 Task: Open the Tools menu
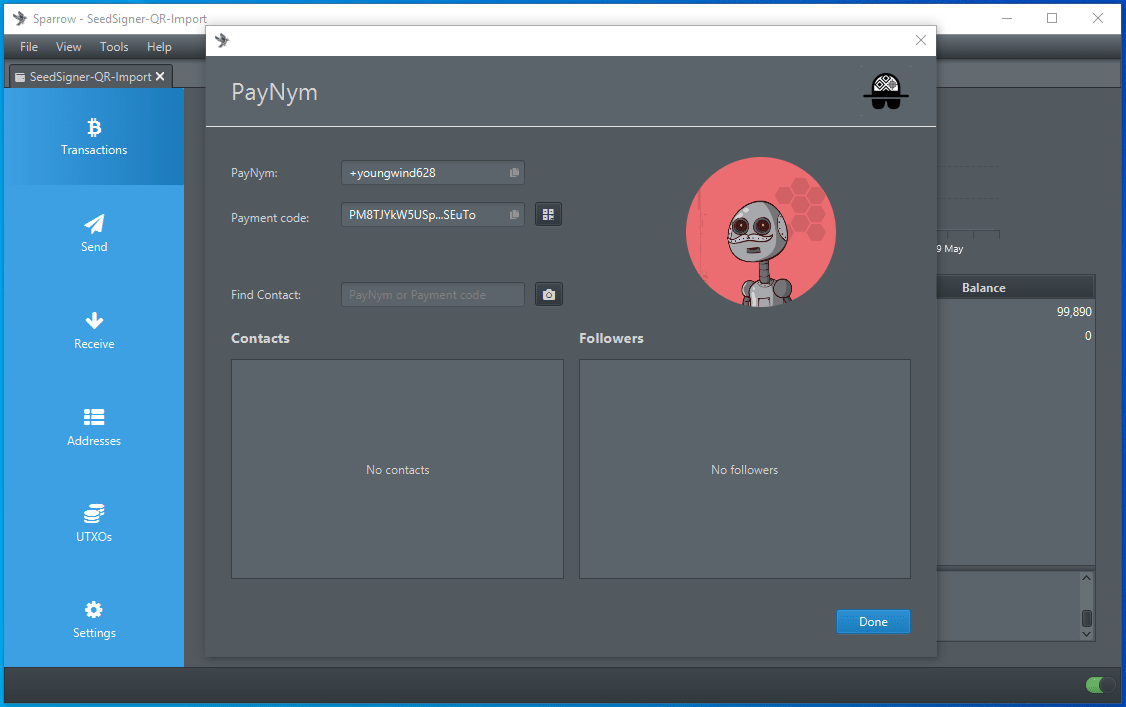pos(114,47)
